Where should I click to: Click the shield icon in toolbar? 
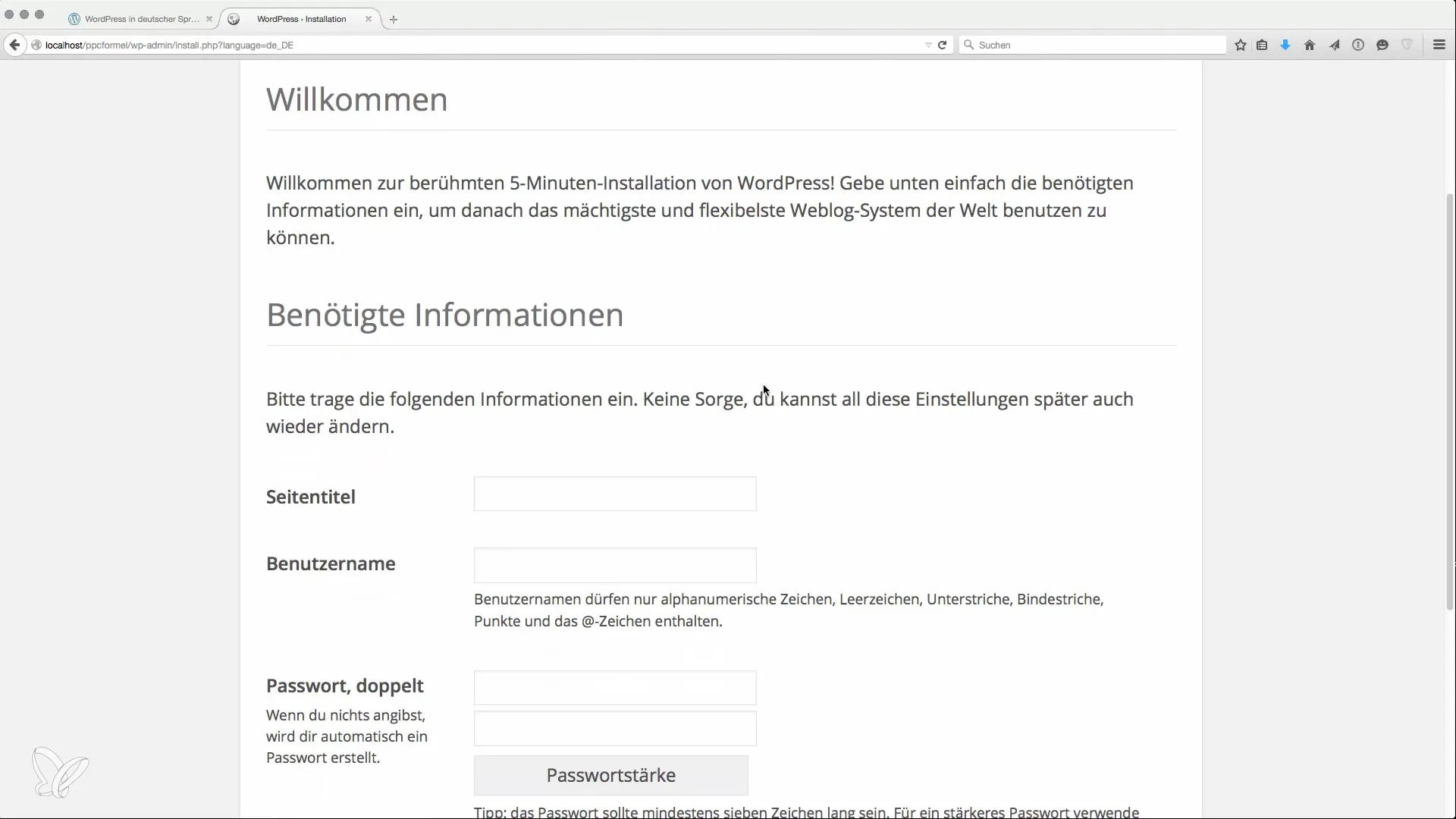coord(1407,45)
